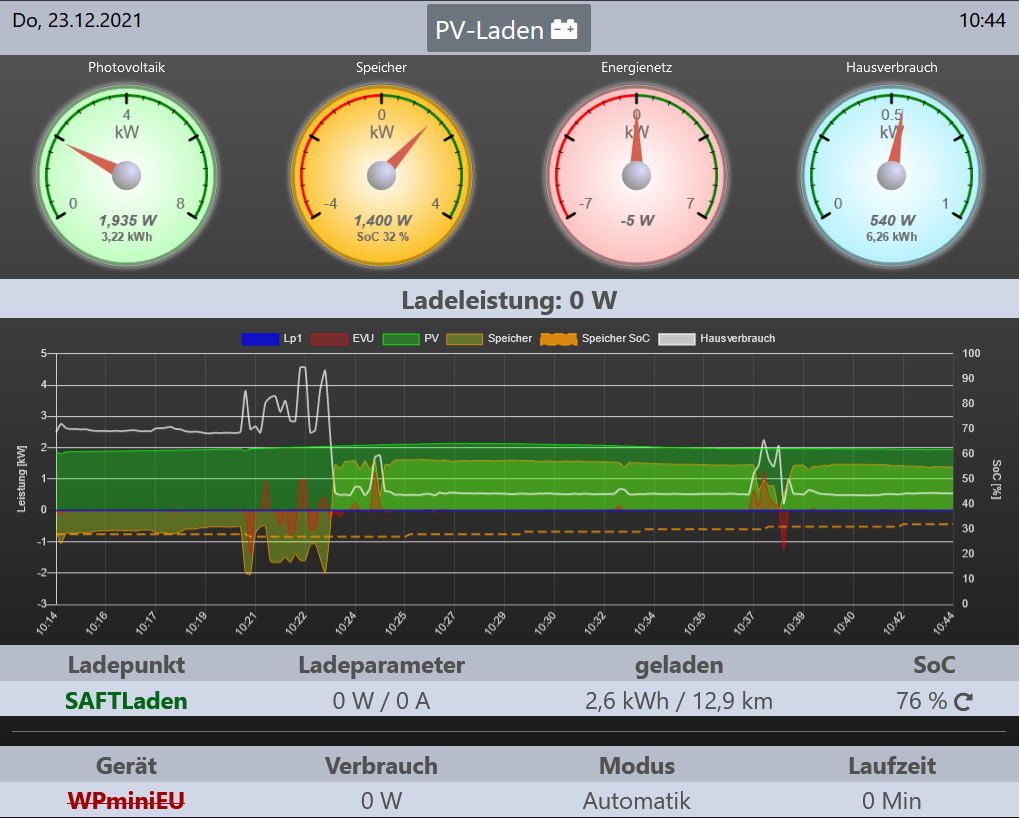This screenshot has height=818, width=1019.
Task: Click the 10:44 clock in the header
Action: [983, 20]
